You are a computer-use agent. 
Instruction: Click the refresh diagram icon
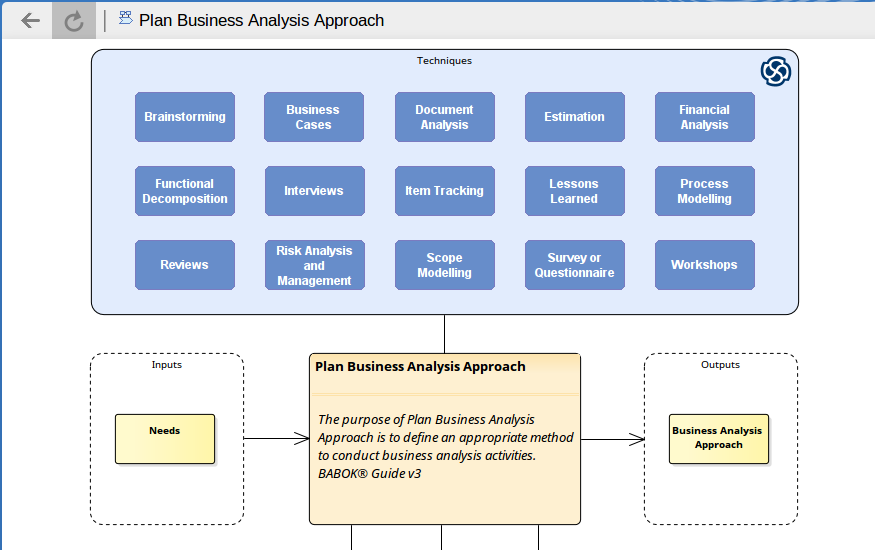pyautogui.click(x=73, y=20)
